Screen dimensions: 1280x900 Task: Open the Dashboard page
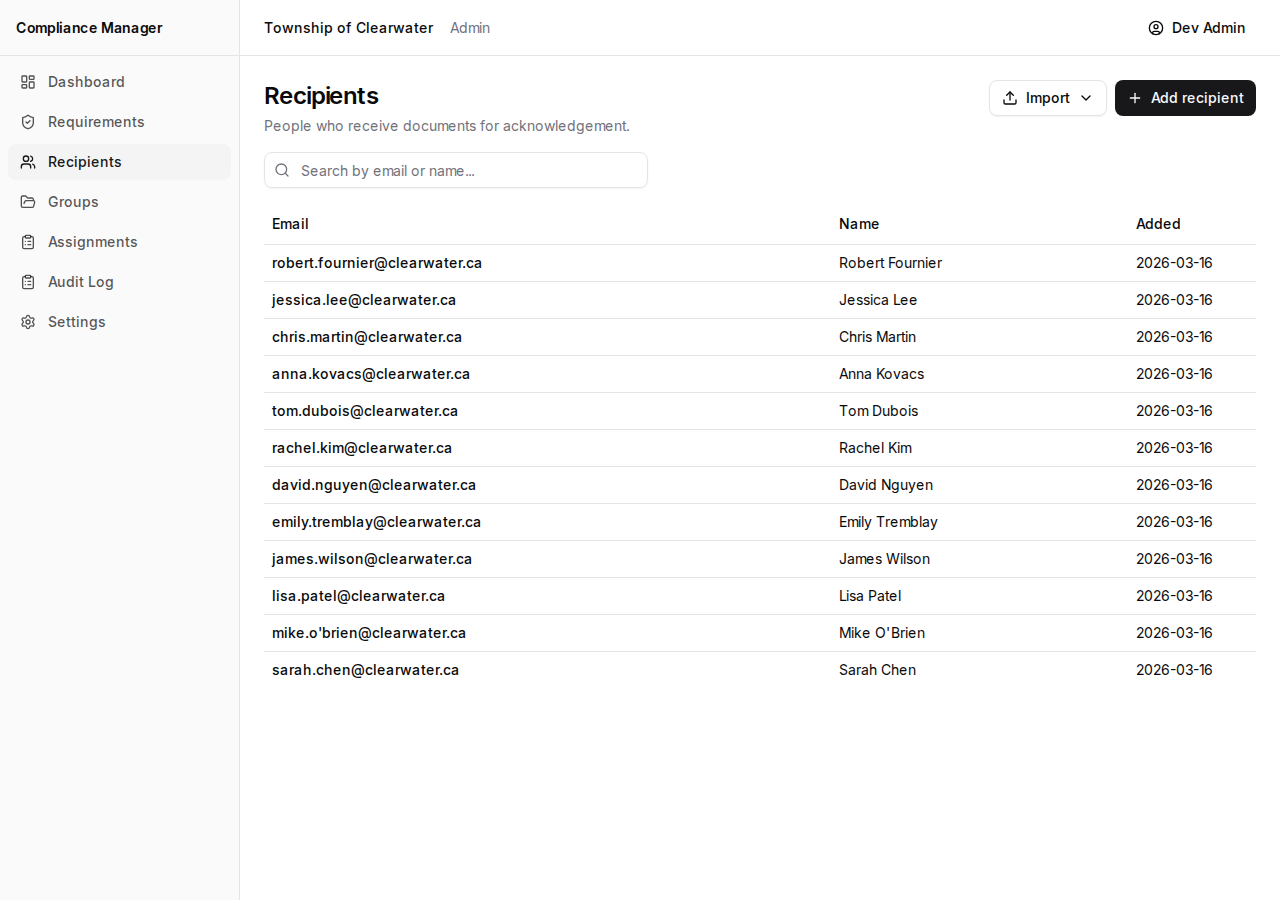[x=119, y=82]
